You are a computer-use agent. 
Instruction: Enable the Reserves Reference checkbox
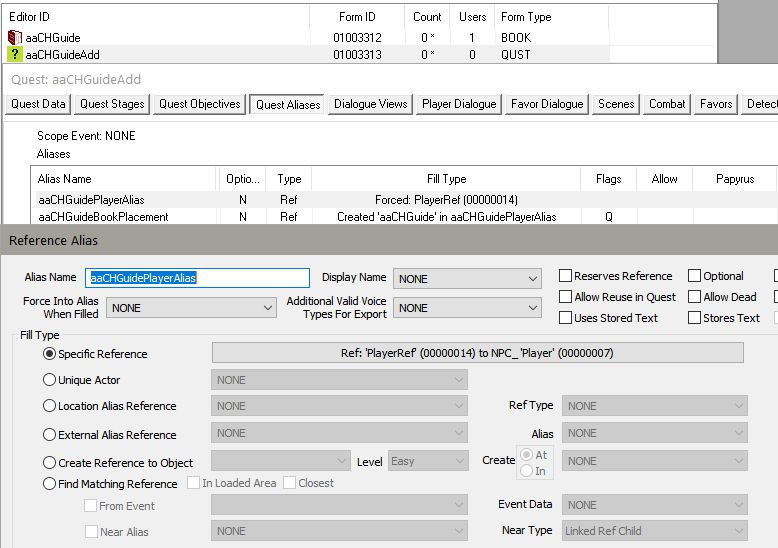point(566,276)
